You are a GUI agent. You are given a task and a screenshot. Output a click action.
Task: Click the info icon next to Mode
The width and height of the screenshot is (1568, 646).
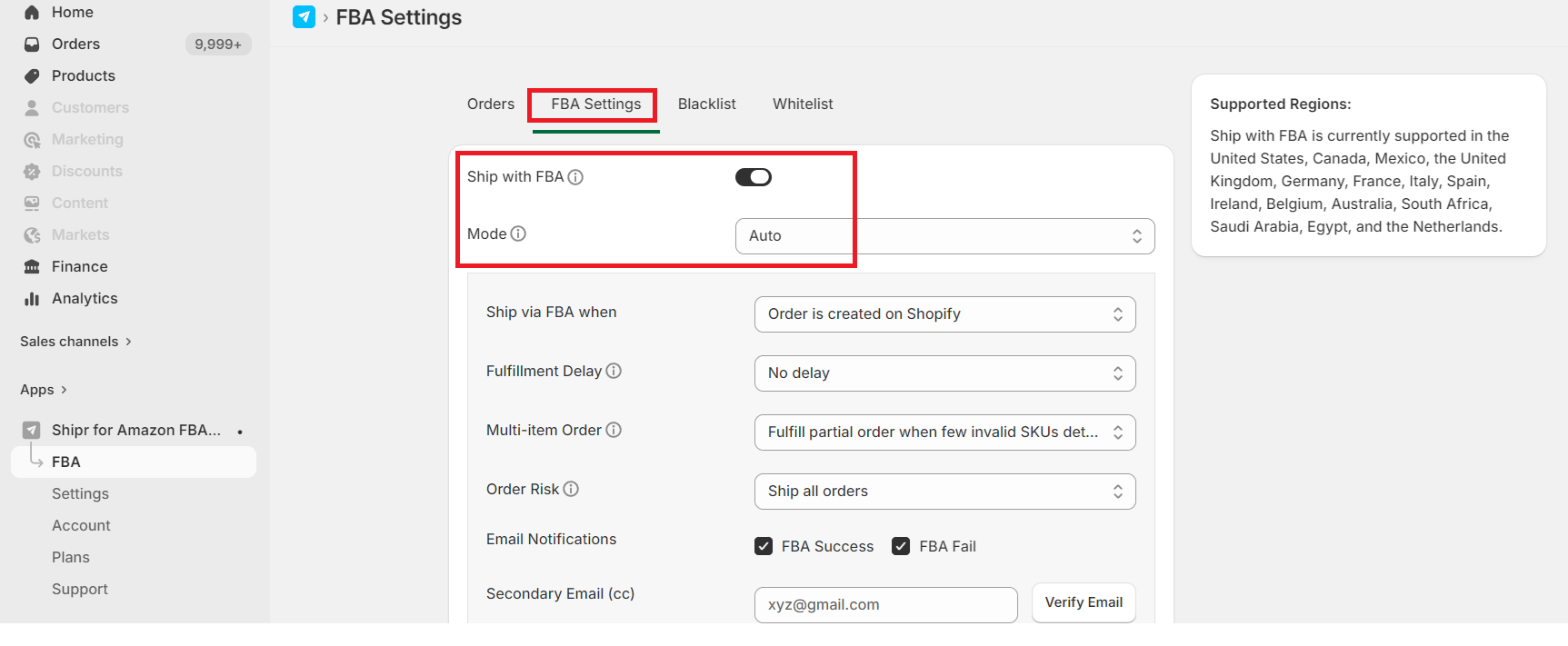(x=518, y=234)
